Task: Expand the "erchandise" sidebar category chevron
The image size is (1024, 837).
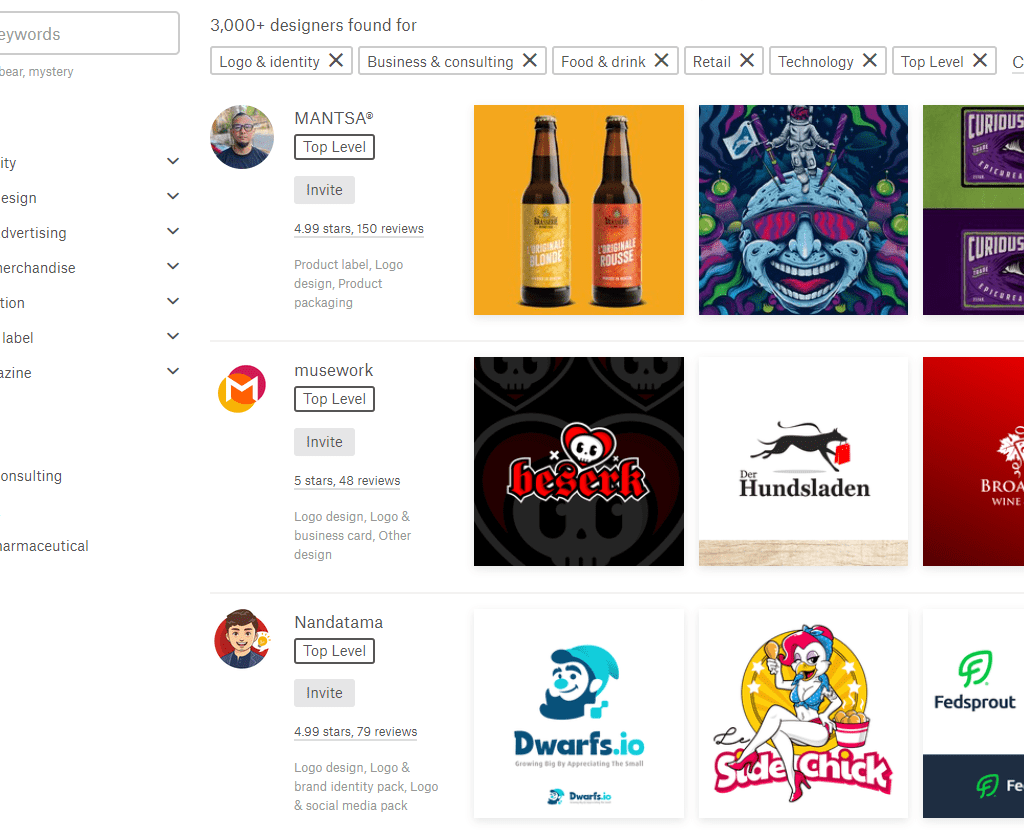Action: pos(173,266)
